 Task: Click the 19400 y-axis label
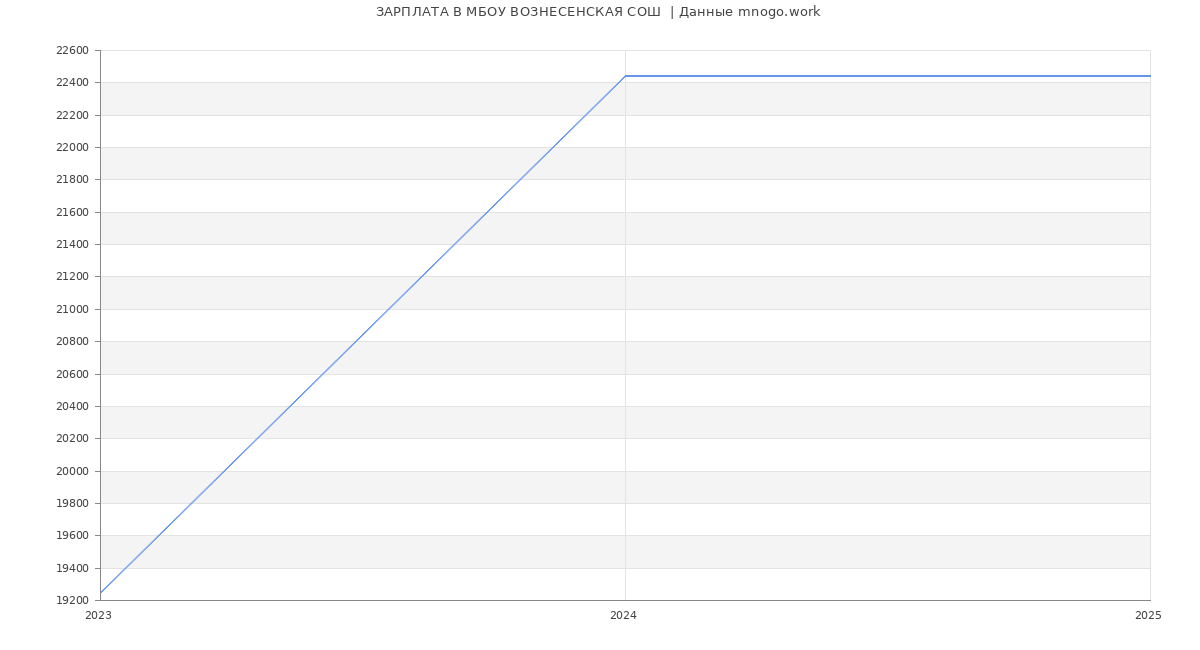coord(72,568)
